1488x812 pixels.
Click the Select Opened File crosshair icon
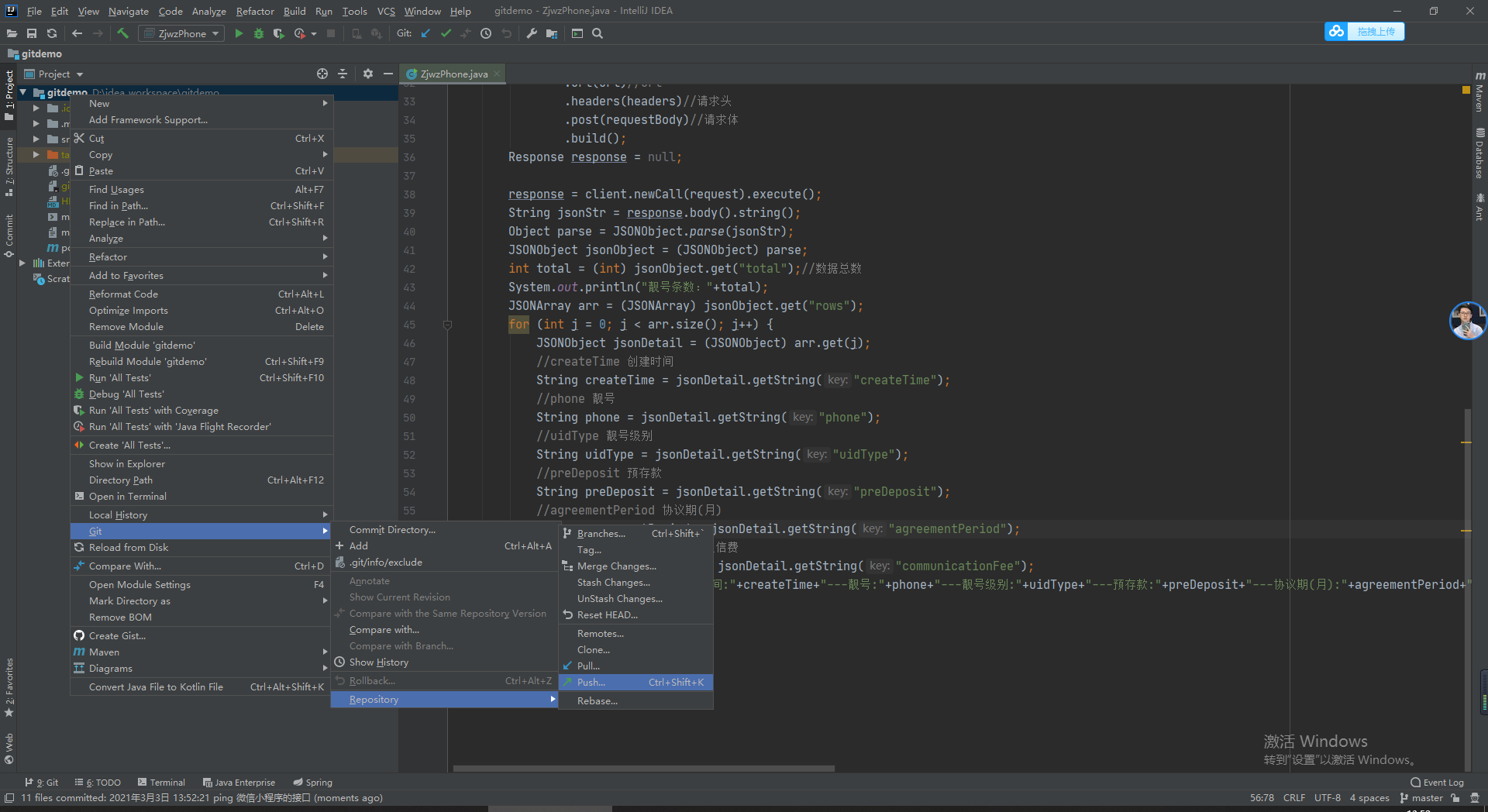322,74
